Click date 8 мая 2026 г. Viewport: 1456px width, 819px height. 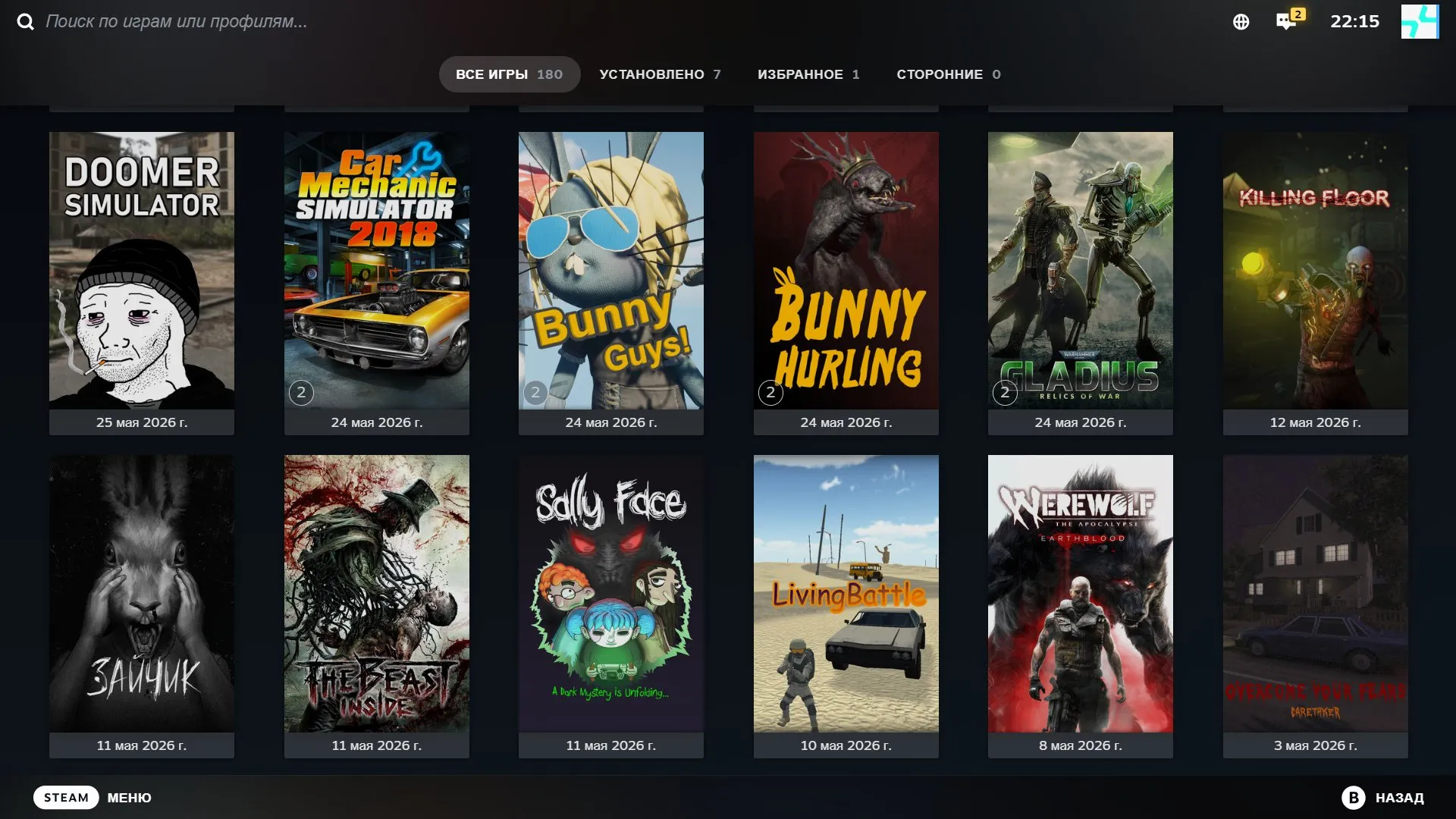click(x=1081, y=745)
